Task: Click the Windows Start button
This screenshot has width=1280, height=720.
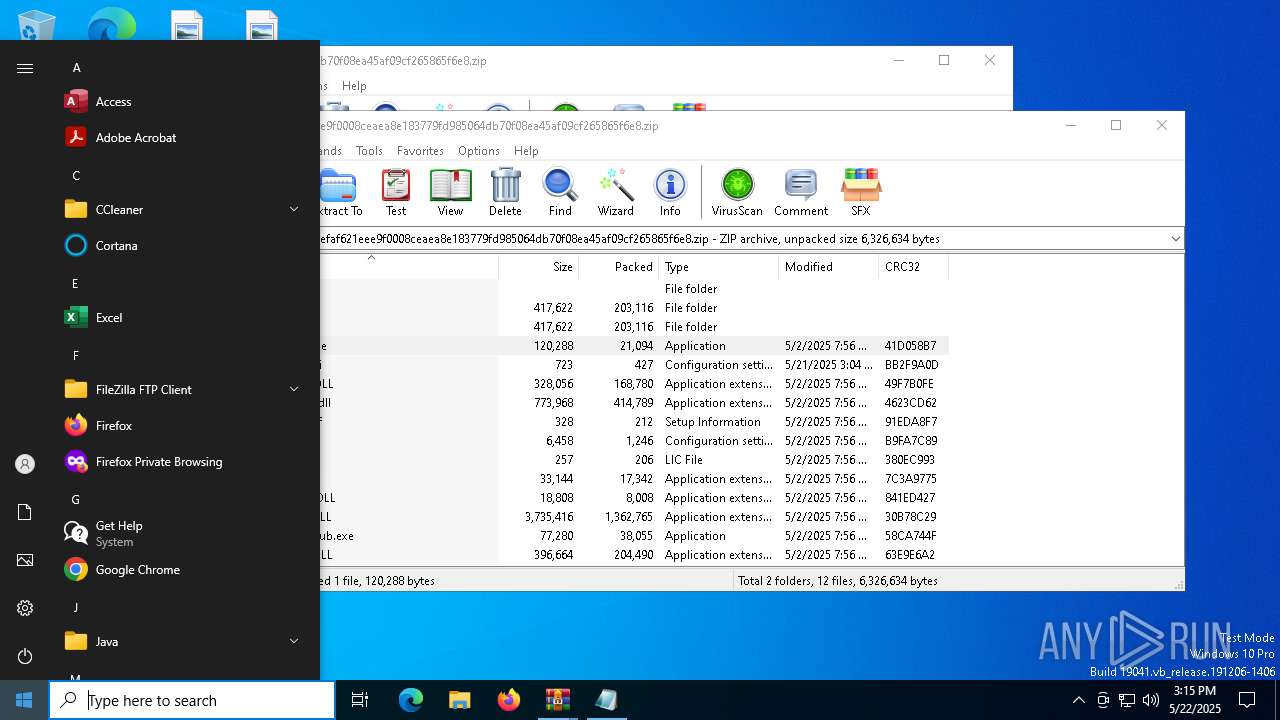Action: point(24,700)
